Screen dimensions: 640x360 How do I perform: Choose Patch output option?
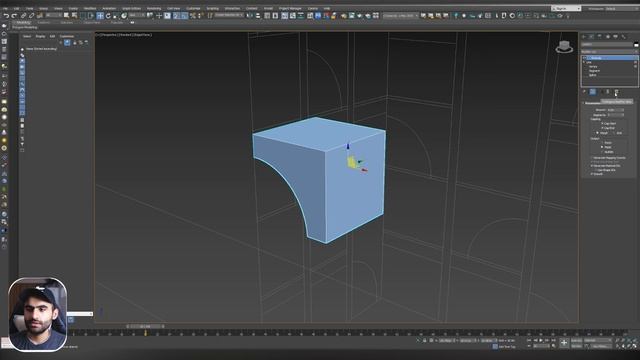click(x=602, y=142)
